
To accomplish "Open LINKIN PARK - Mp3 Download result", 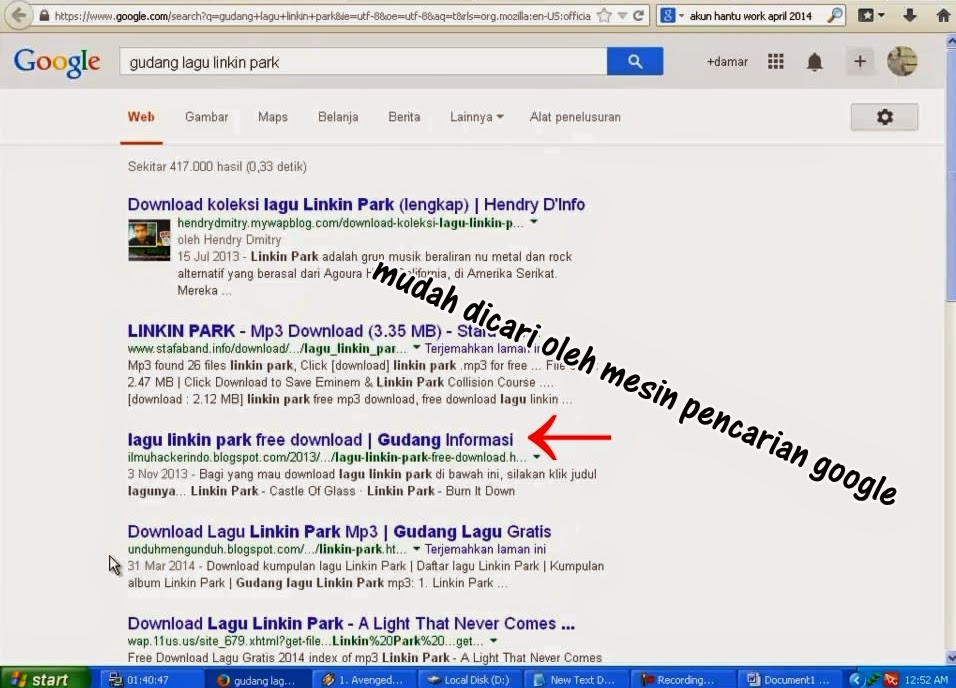I will 310,331.
